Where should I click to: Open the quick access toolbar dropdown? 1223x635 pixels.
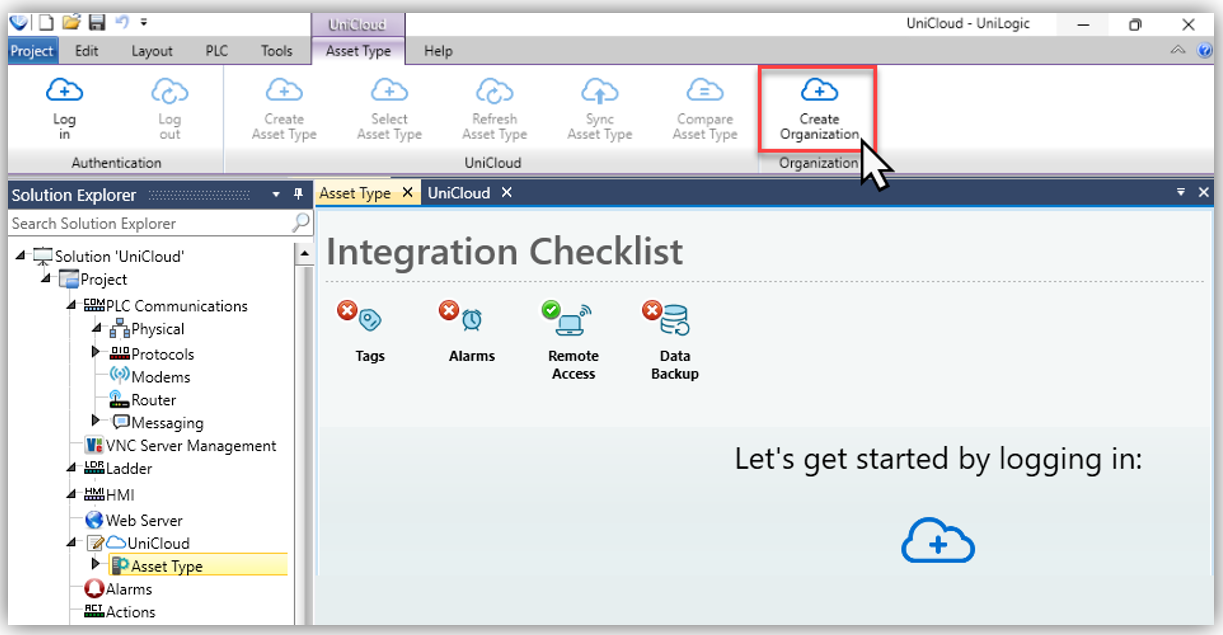click(x=144, y=22)
